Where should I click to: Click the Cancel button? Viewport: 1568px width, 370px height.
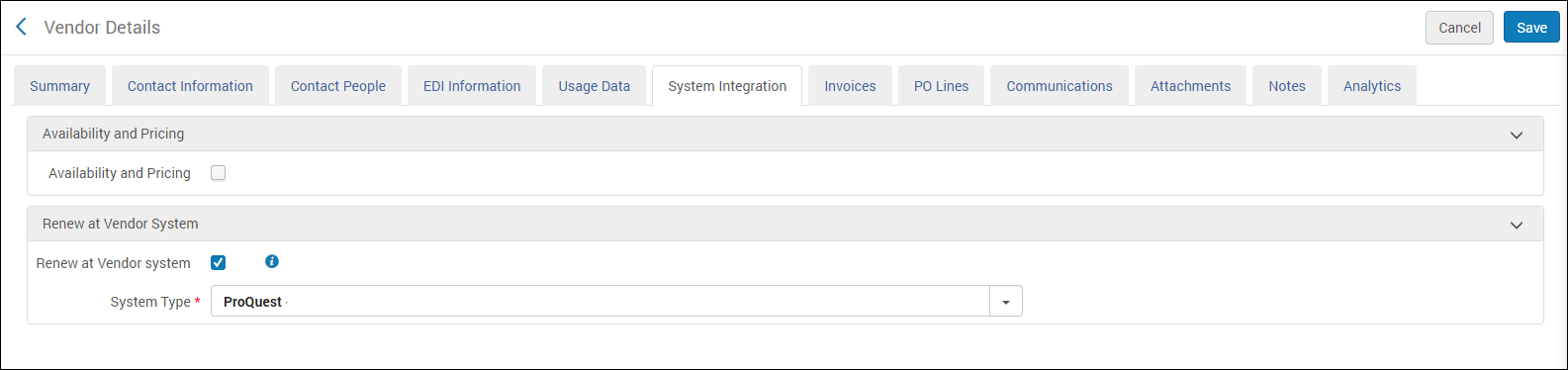(x=1459, y=28)
